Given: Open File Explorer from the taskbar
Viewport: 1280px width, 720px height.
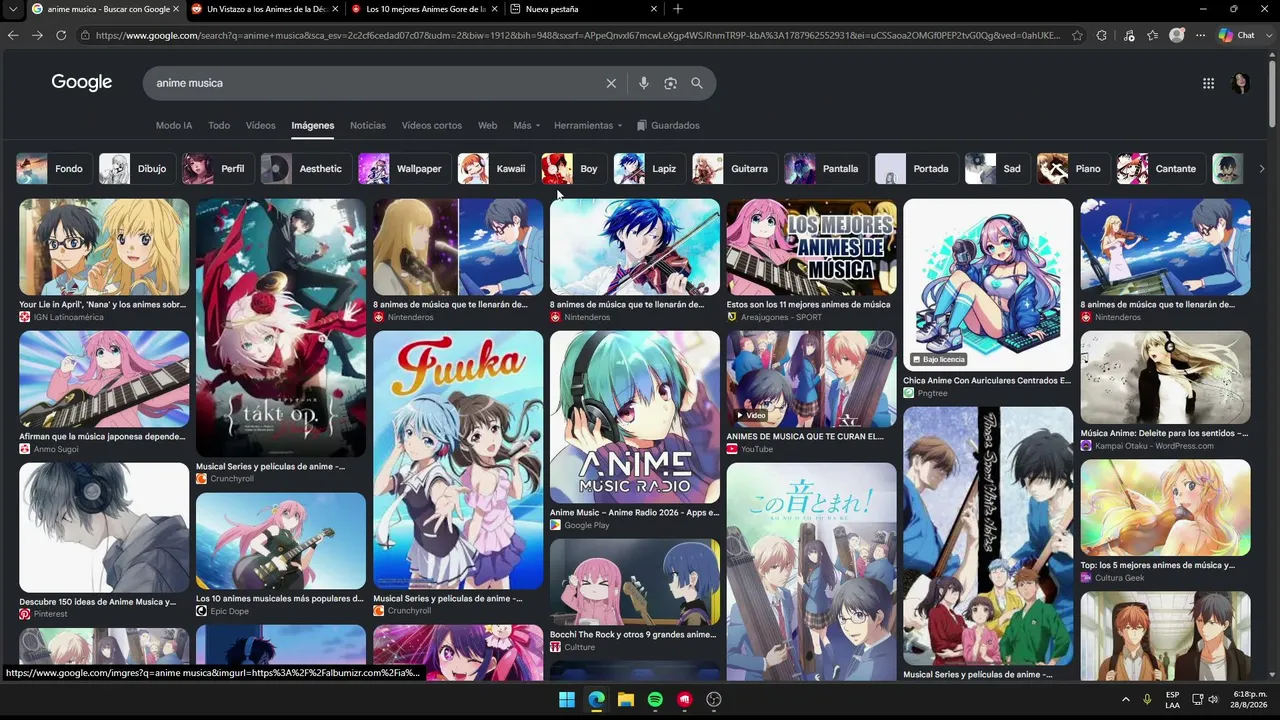Looking at the screenshot, I should pyautogui.click(x=626, y=699).
